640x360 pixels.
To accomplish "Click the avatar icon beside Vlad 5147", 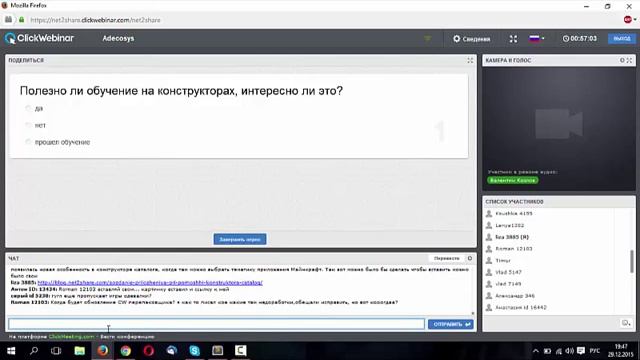I will coord(489,272).
